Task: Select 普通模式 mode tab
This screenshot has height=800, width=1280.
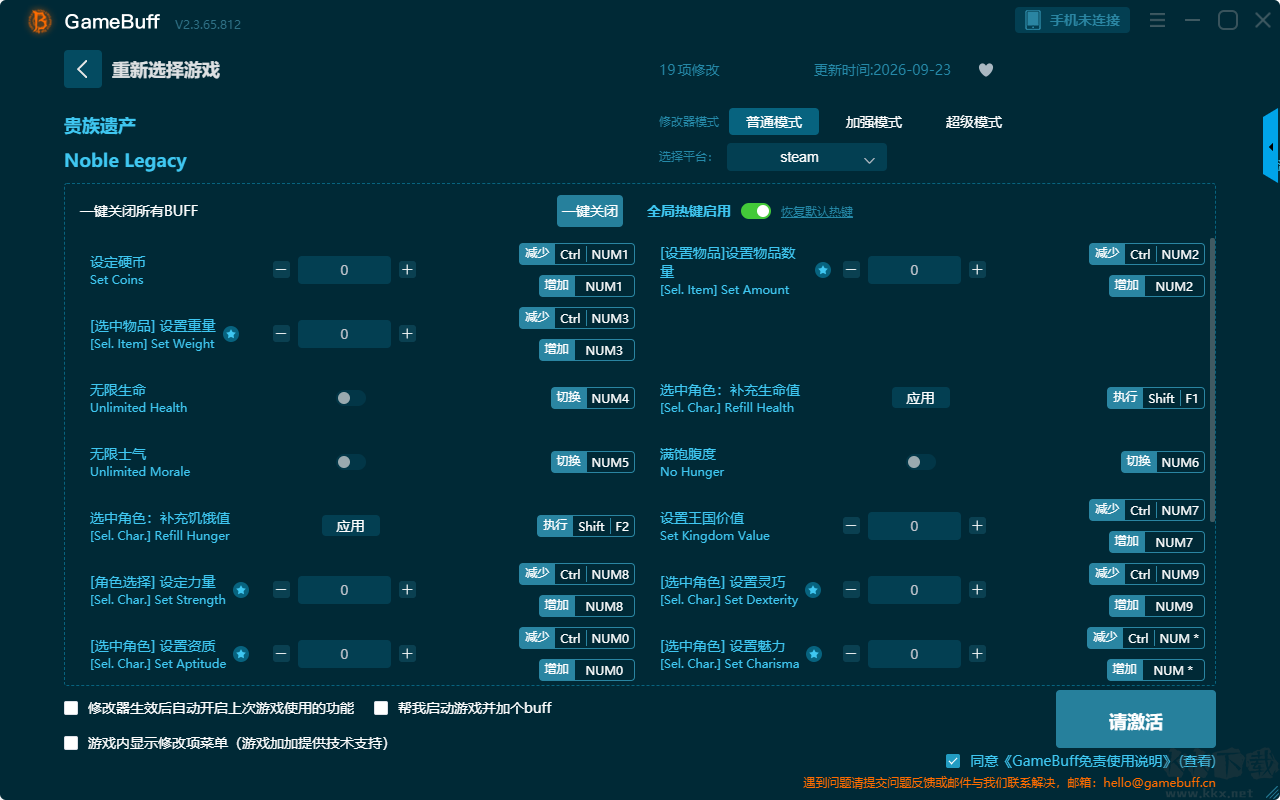Action: (774, 122)
